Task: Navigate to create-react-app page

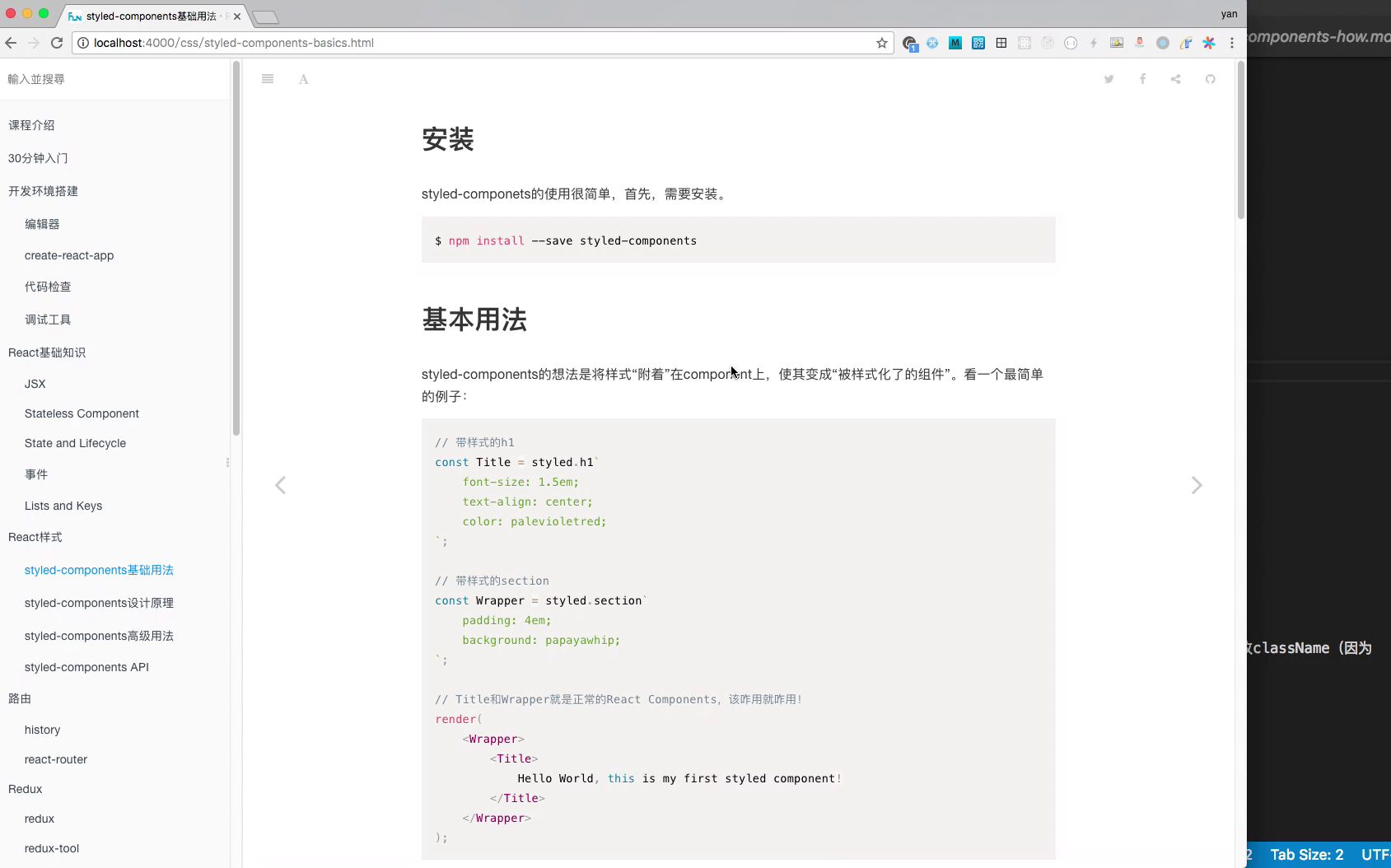Action: click(x=69, y=255)
